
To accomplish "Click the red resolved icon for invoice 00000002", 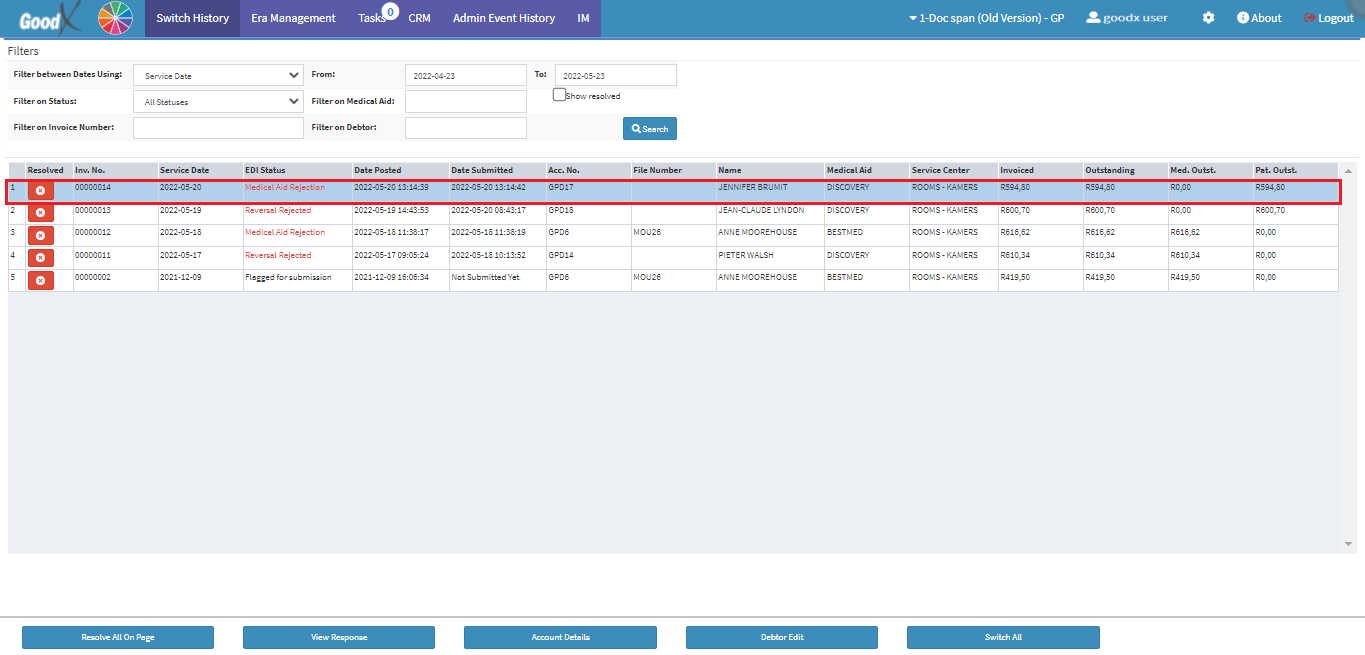I will 40,280.
